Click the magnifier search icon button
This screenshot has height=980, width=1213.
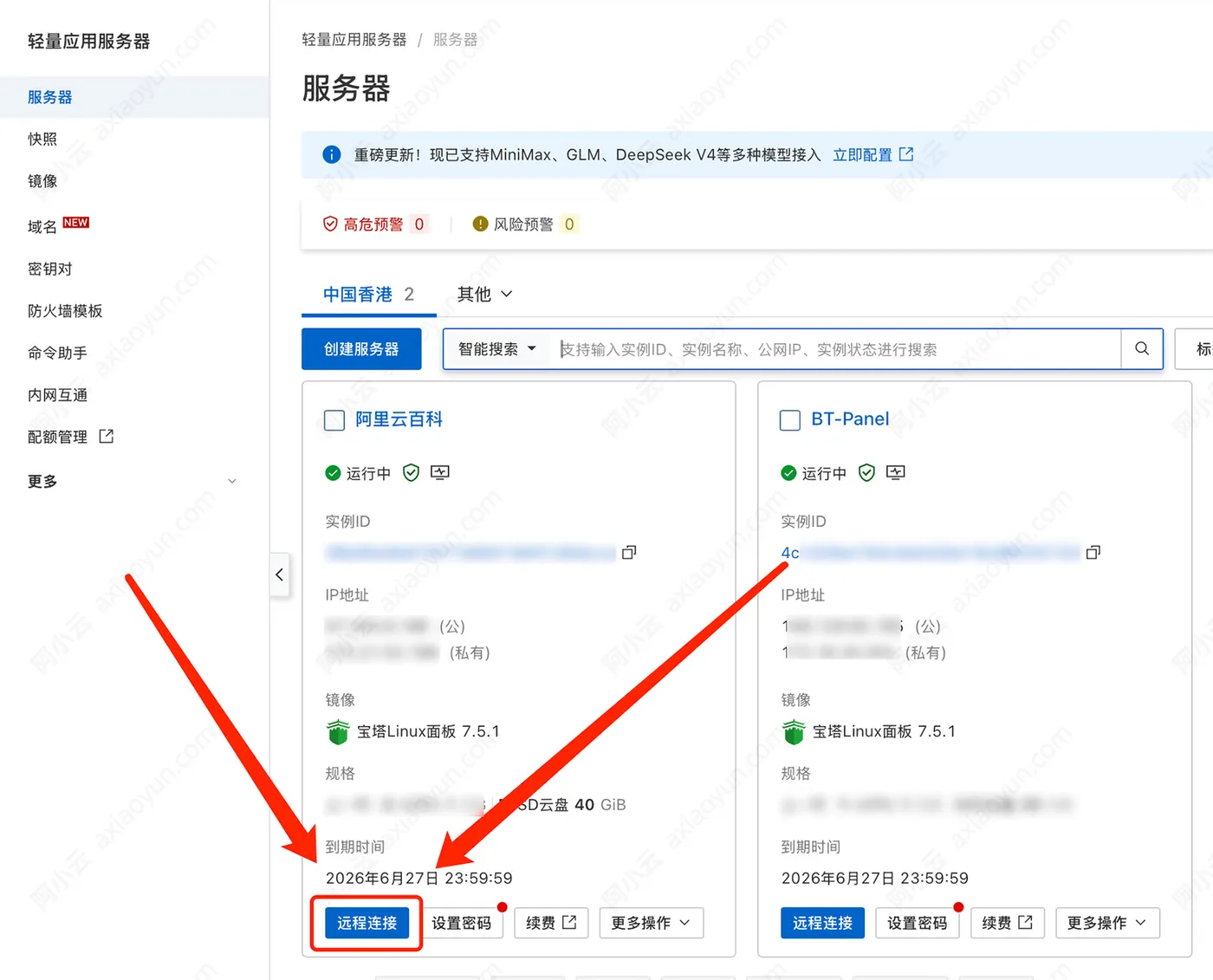click(x=1142, y=348)
